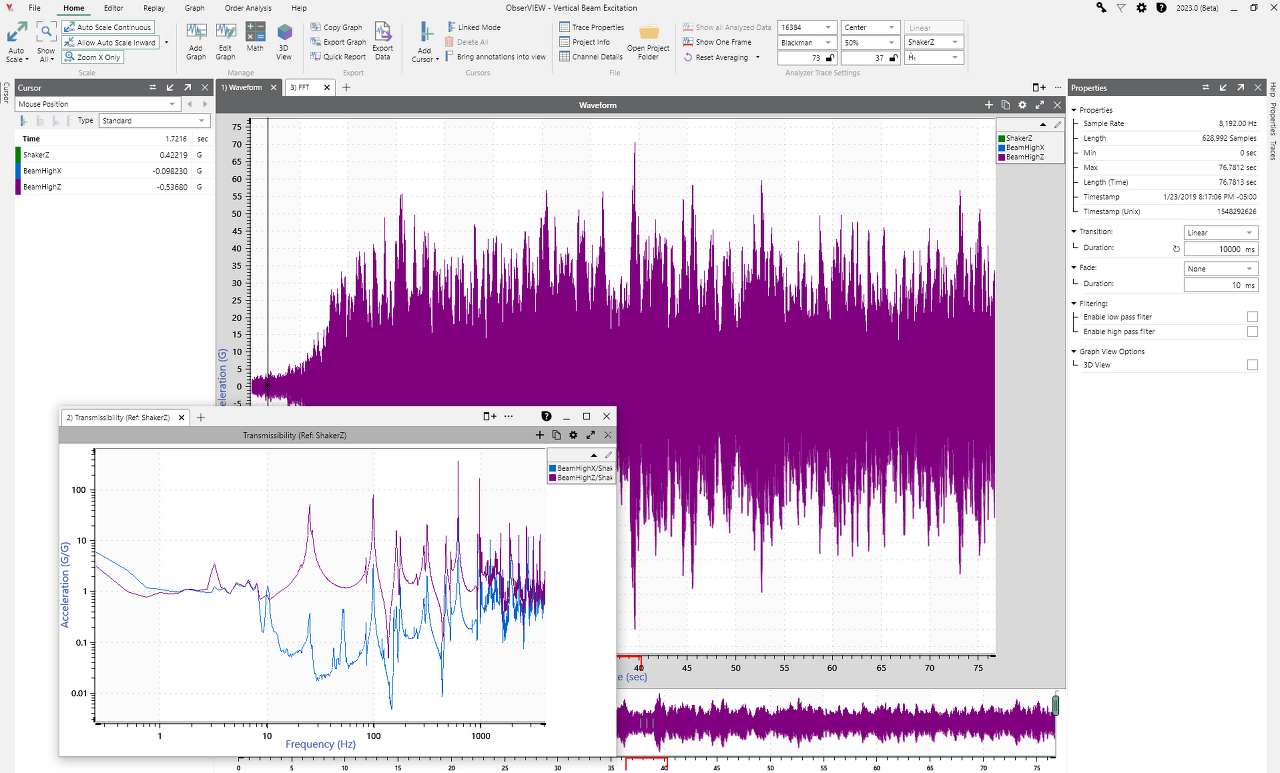
Task: Click Channel Details button
Action: 591,57
